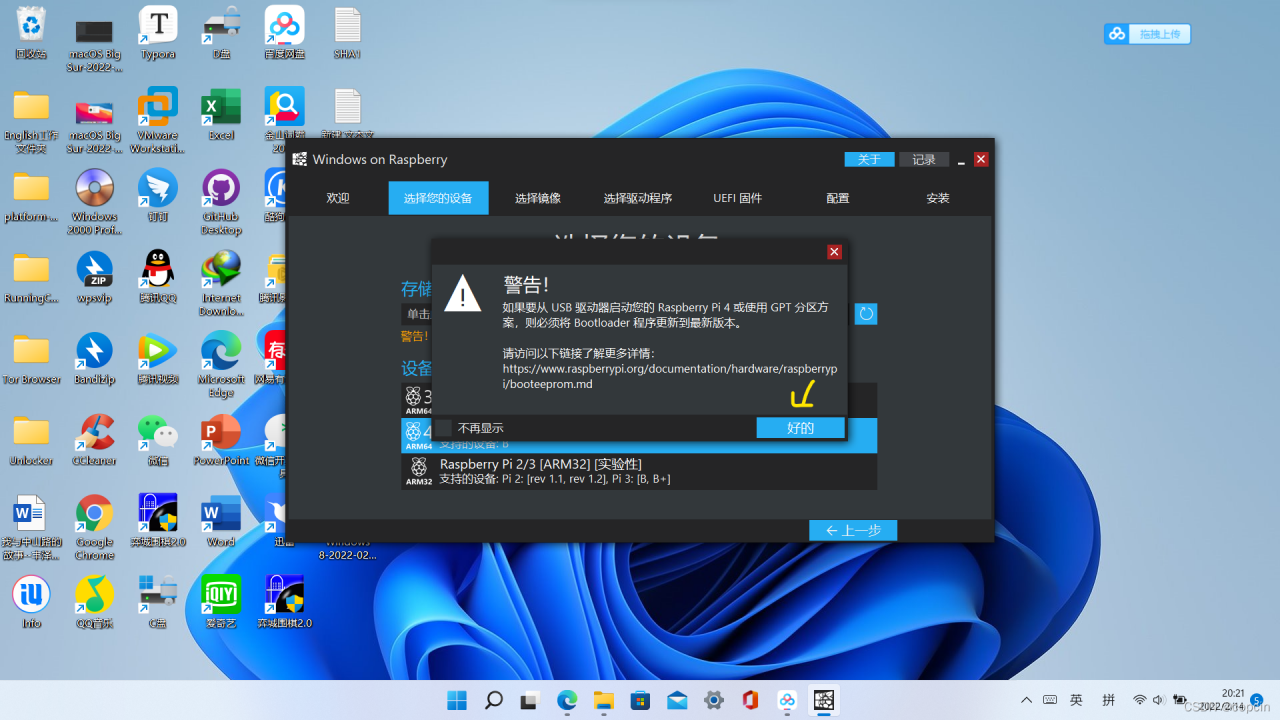Open PowerPoint from the desktop
The image size is (1280, 720).
[221, 440]
